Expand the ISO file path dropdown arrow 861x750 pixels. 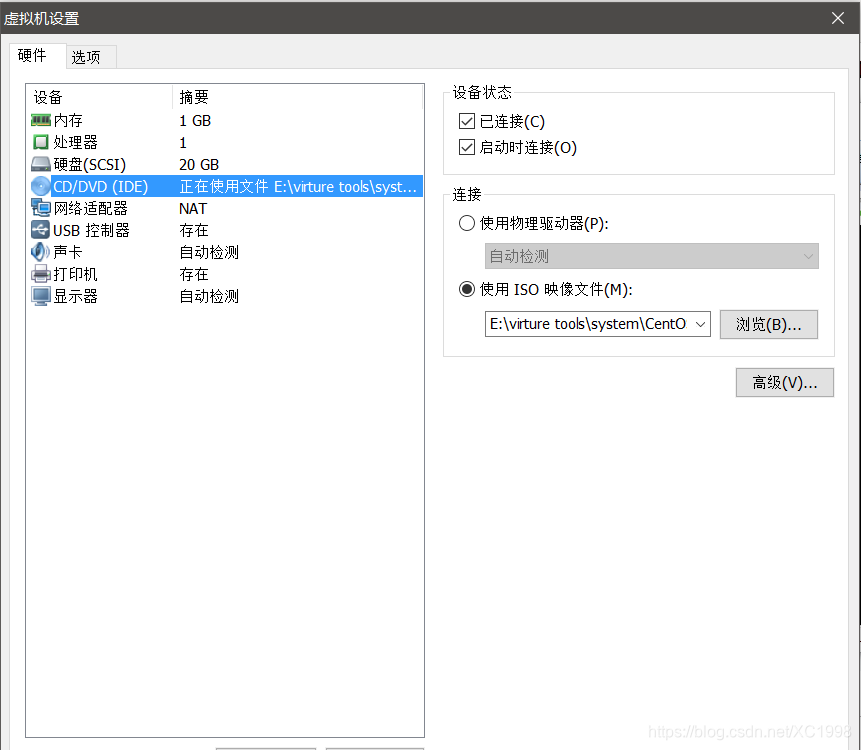[x=700, y=324]
